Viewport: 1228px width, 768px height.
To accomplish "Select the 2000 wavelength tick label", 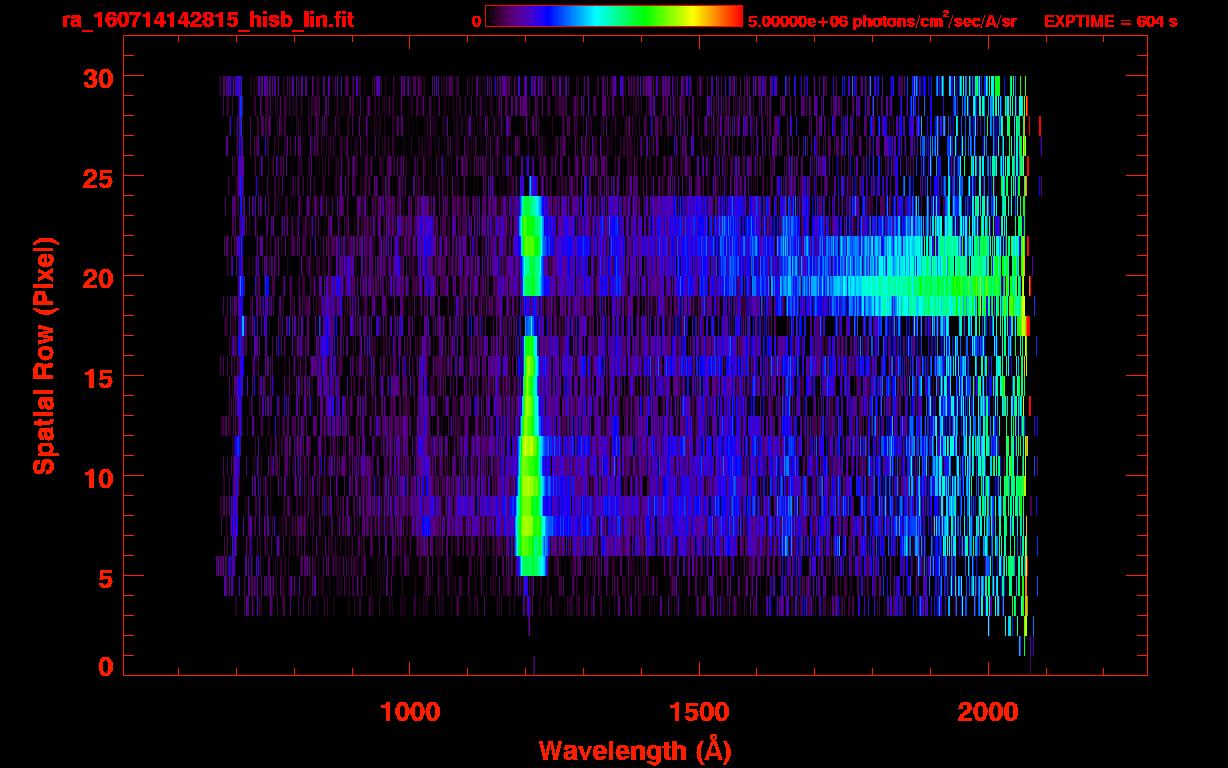I will pos(987,711).
